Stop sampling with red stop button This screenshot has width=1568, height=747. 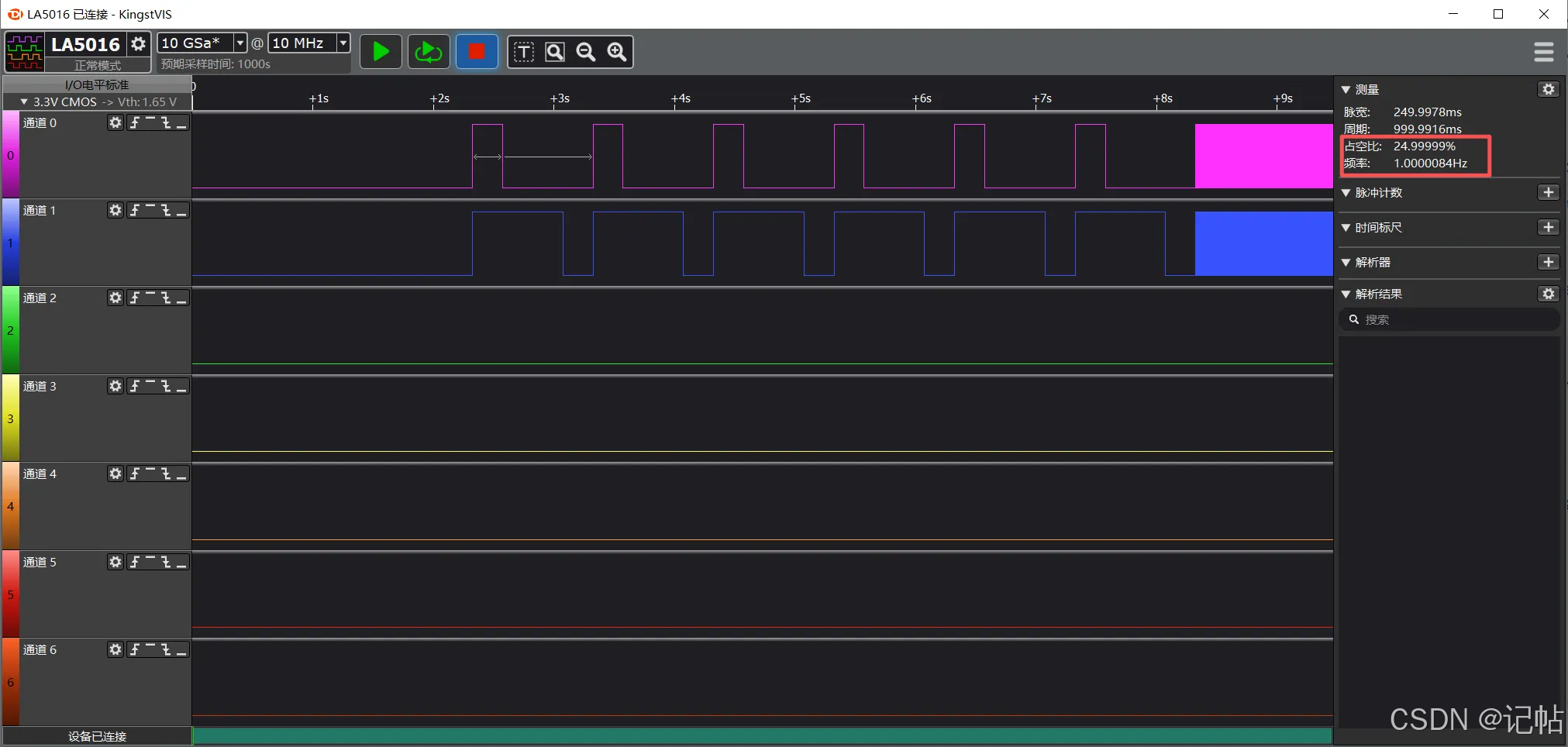(x=477, y=52)
